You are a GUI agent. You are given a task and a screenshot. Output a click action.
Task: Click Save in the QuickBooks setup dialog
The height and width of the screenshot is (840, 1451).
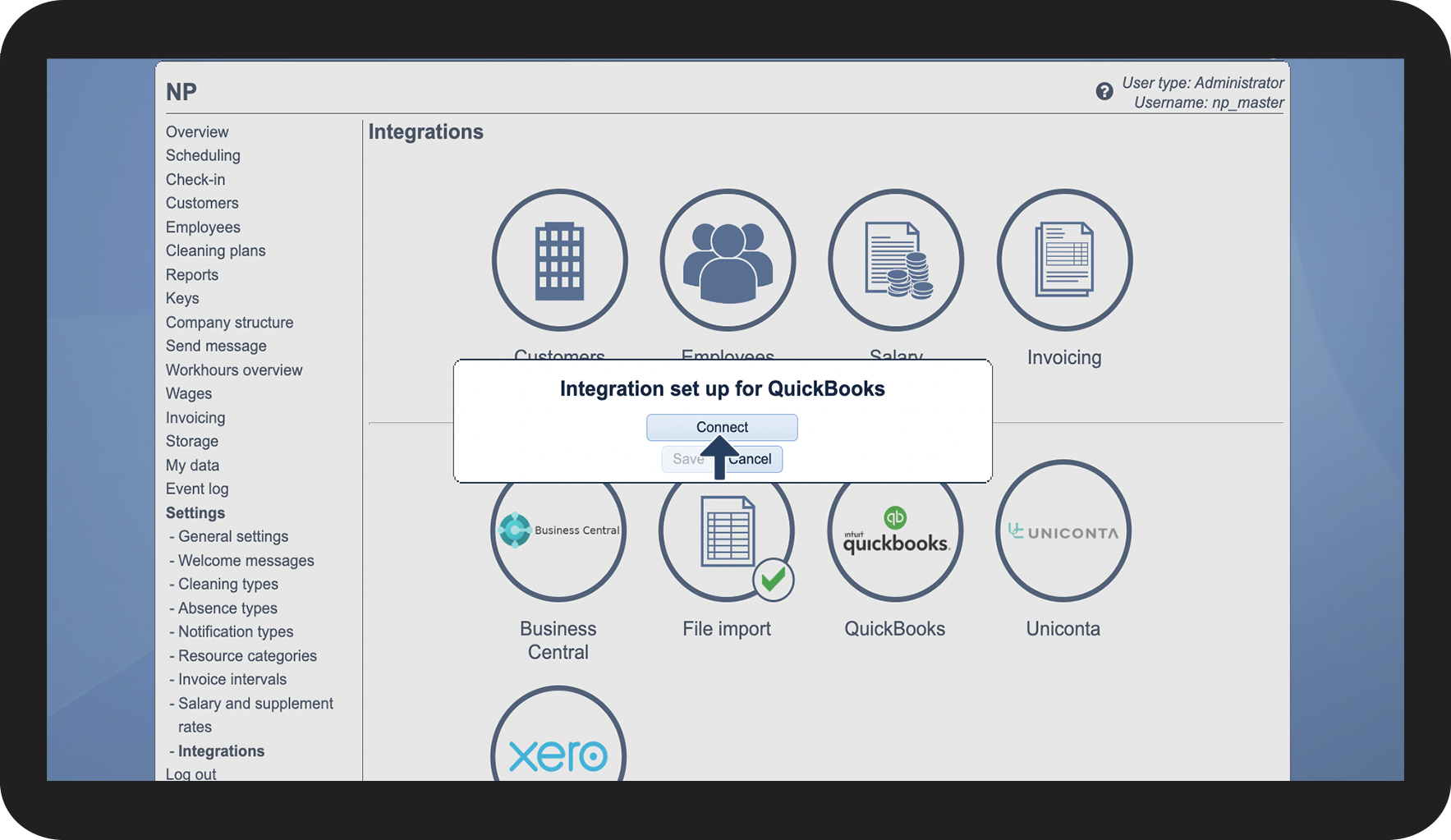pyautogui.click(x=688, y=459)
